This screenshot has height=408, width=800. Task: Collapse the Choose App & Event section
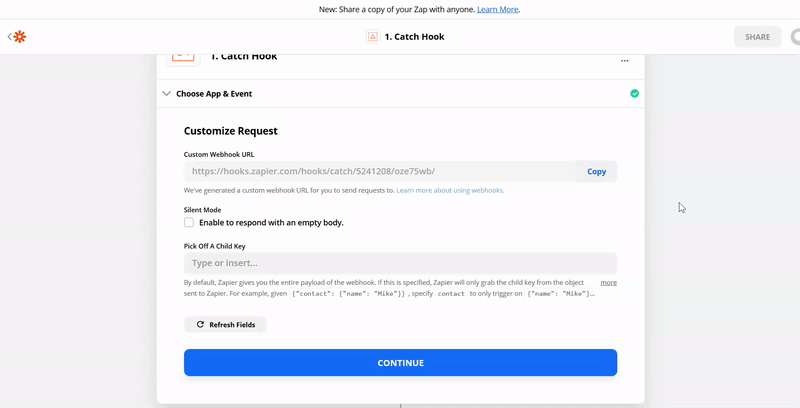pyautogui.click(x=166, y=93)
